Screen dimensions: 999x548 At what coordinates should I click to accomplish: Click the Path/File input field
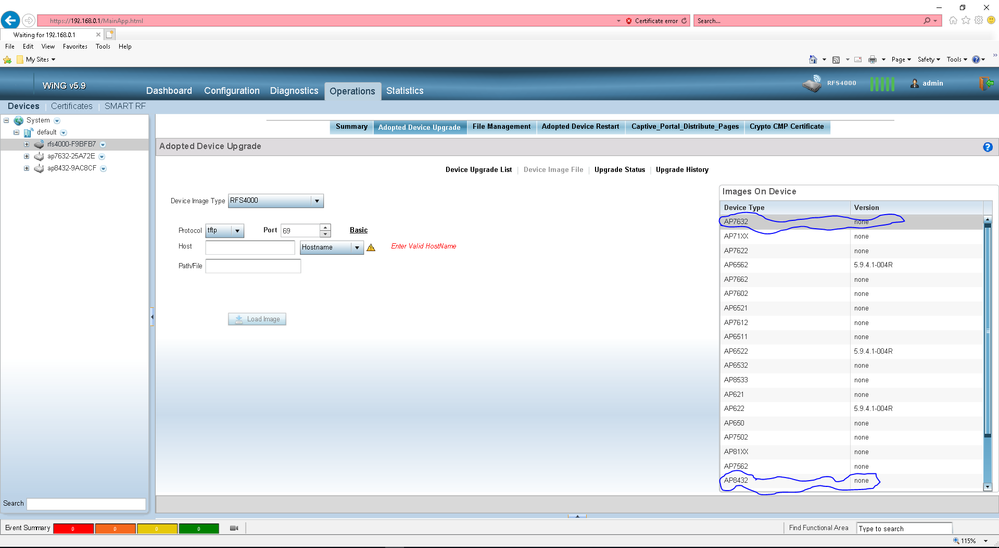click(252, 266)
